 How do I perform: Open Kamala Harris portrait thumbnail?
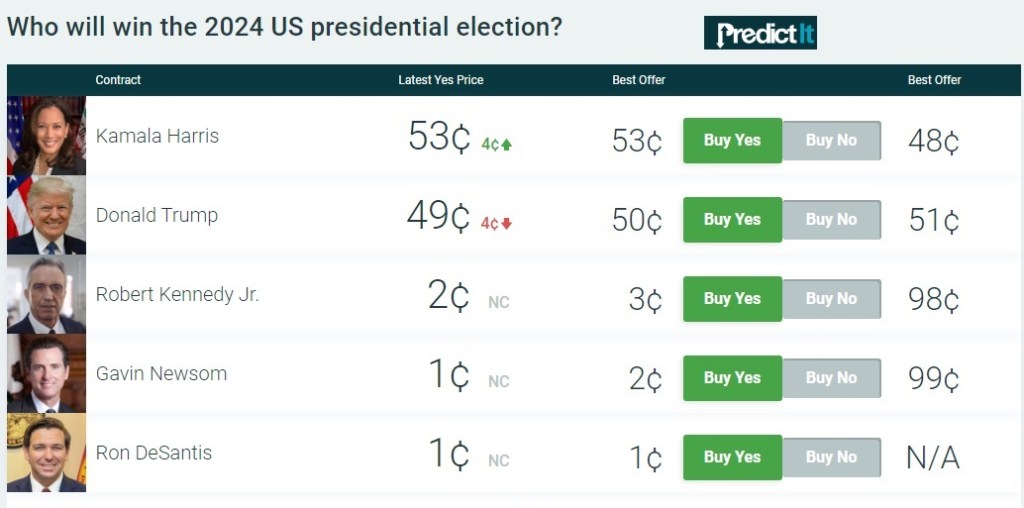pos(46,136)
